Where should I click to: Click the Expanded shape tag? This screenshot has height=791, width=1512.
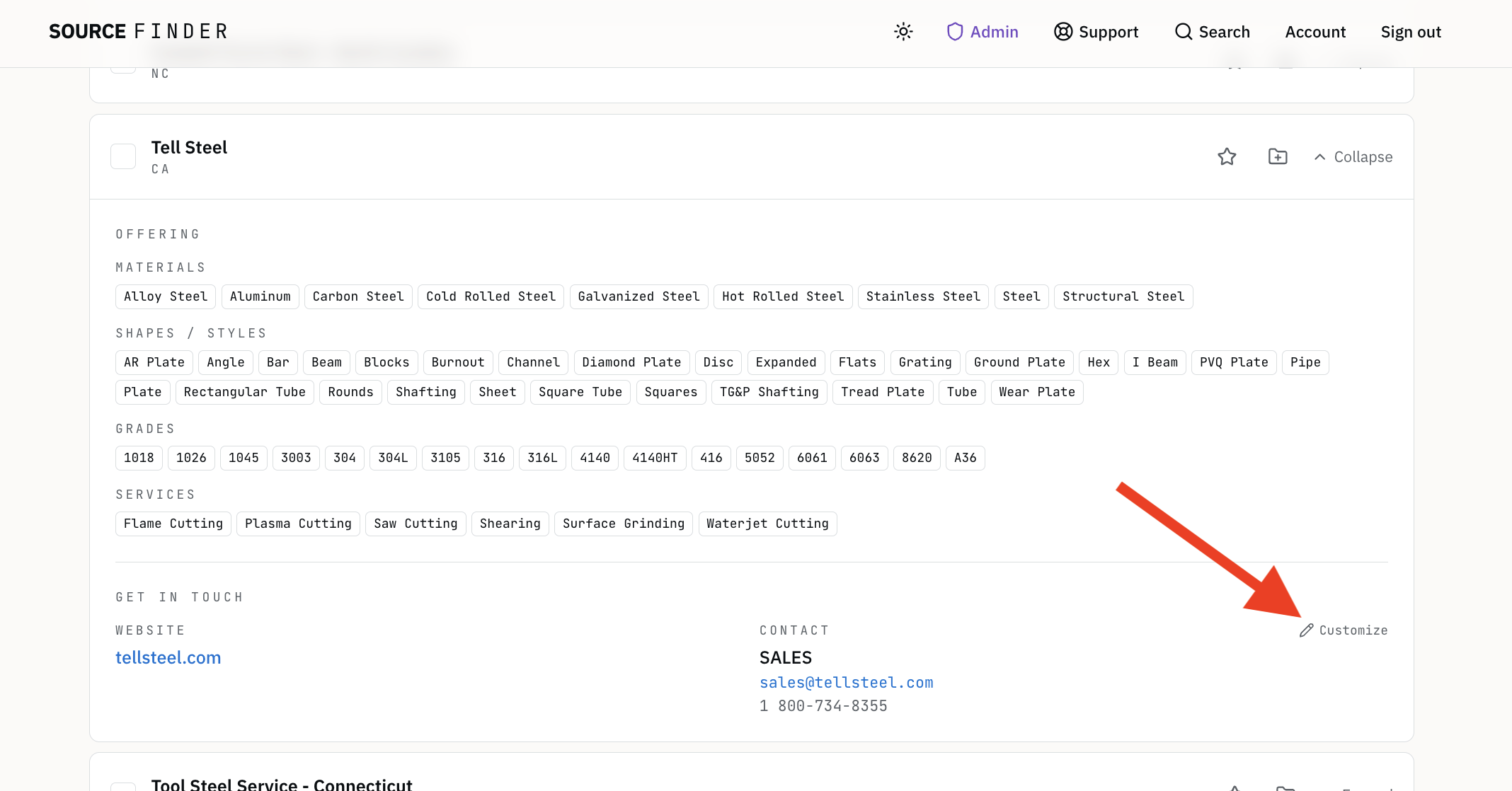coord(786,362)
